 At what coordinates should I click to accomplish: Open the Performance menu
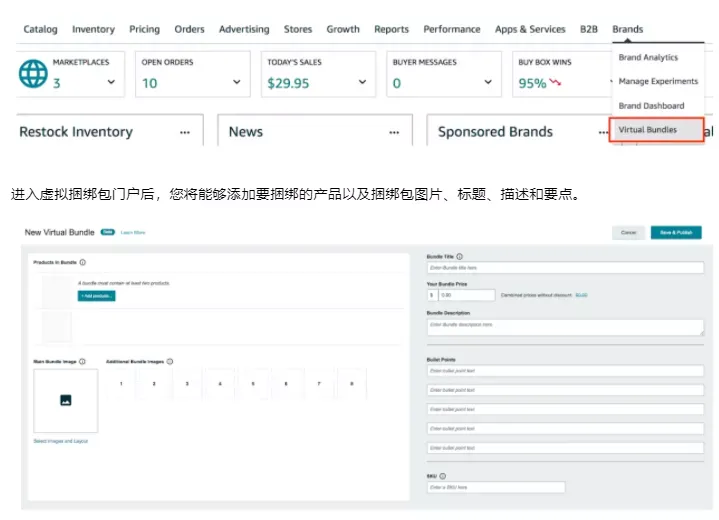[452, 29]
